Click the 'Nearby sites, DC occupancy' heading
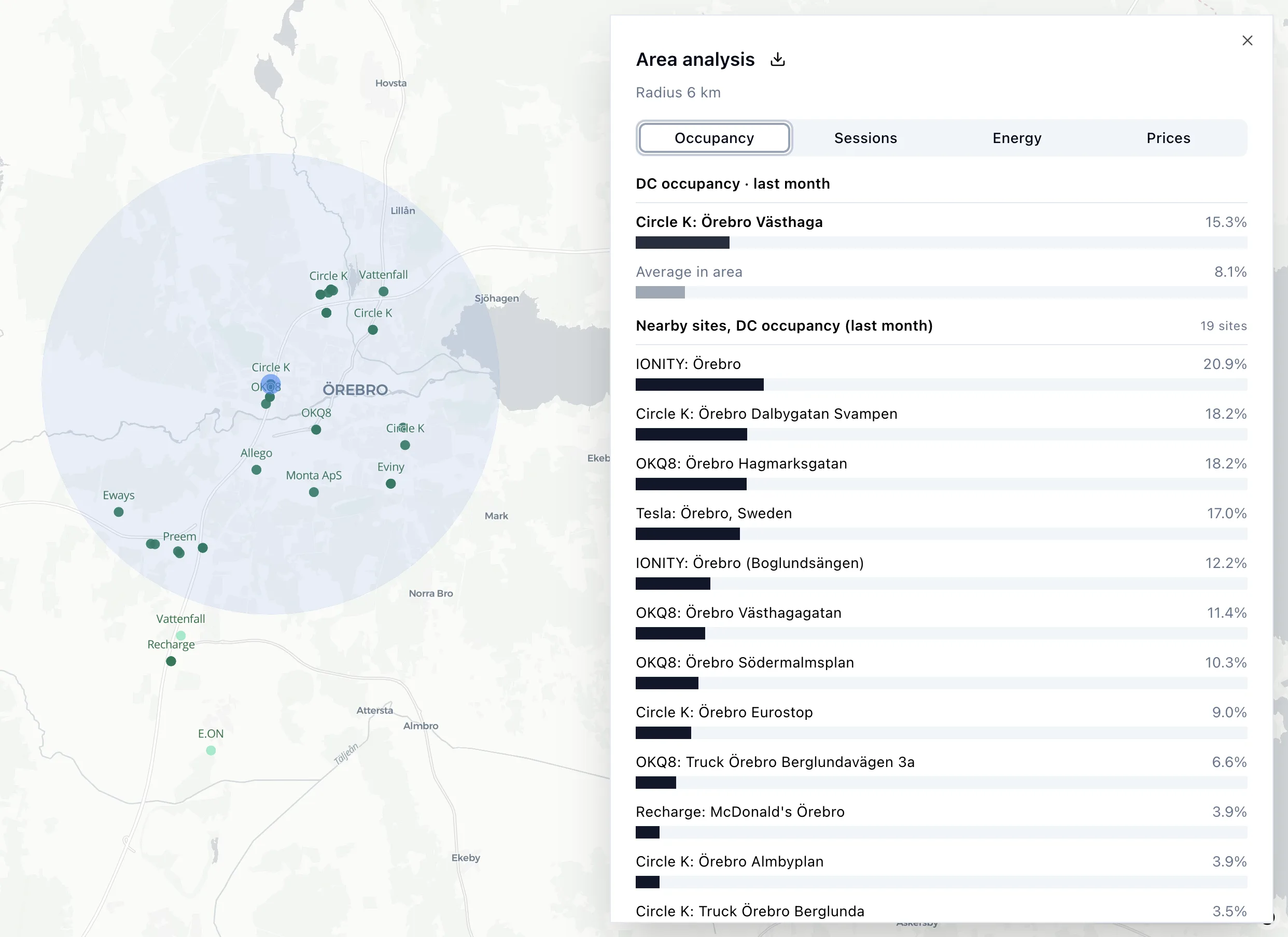 785,326
